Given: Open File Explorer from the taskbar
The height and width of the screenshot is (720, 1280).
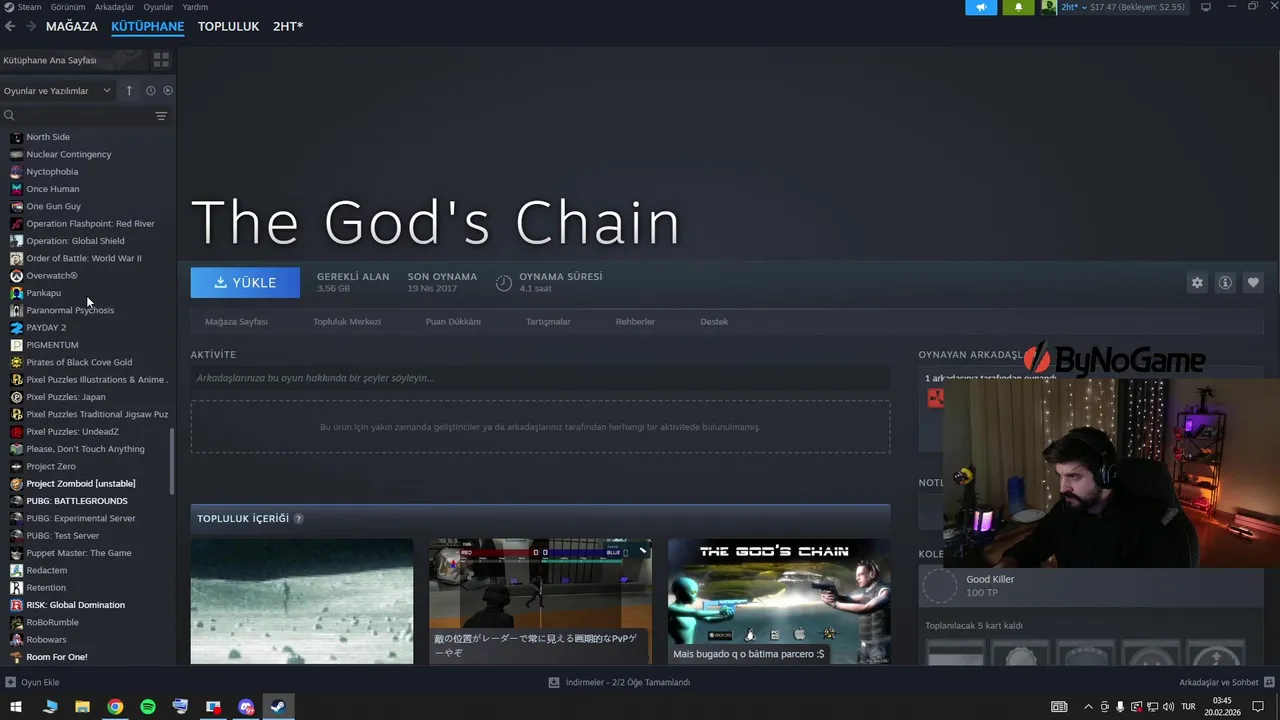Looking at the screenshot, I should tap(83, 707).
